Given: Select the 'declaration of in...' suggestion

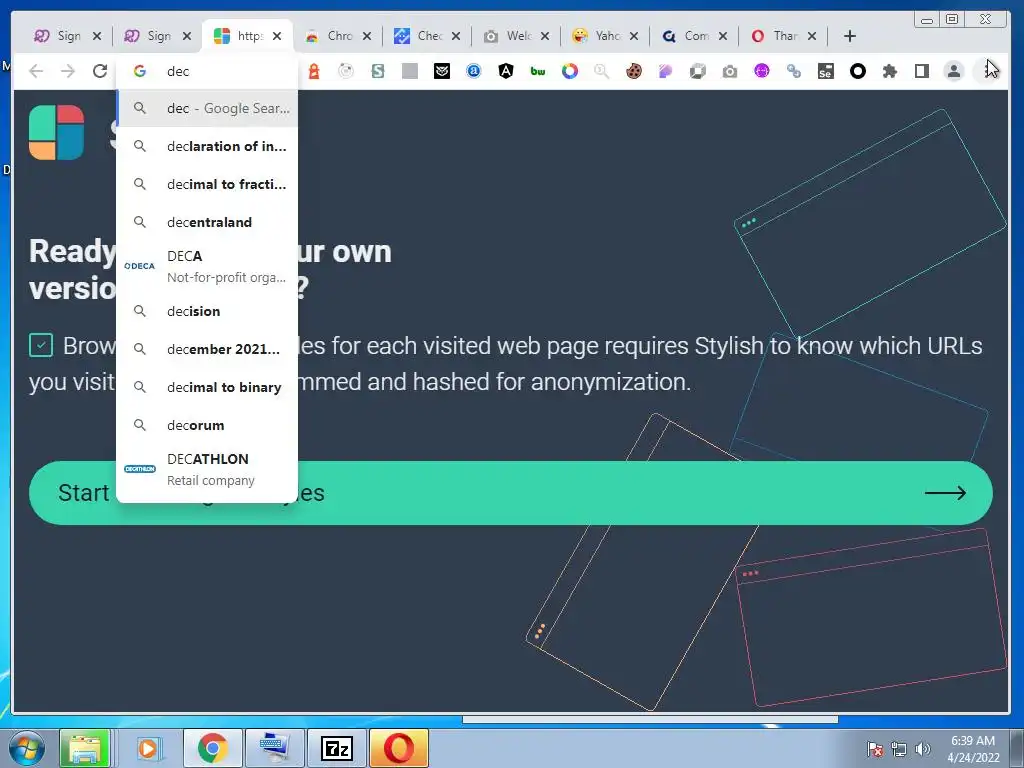Looking at the screenshot, I should pyautogui.click(x=207, y=146).
